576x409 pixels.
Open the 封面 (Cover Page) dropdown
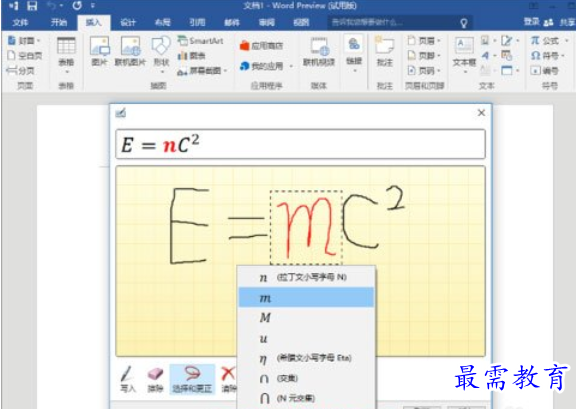(x=24, y=40)
